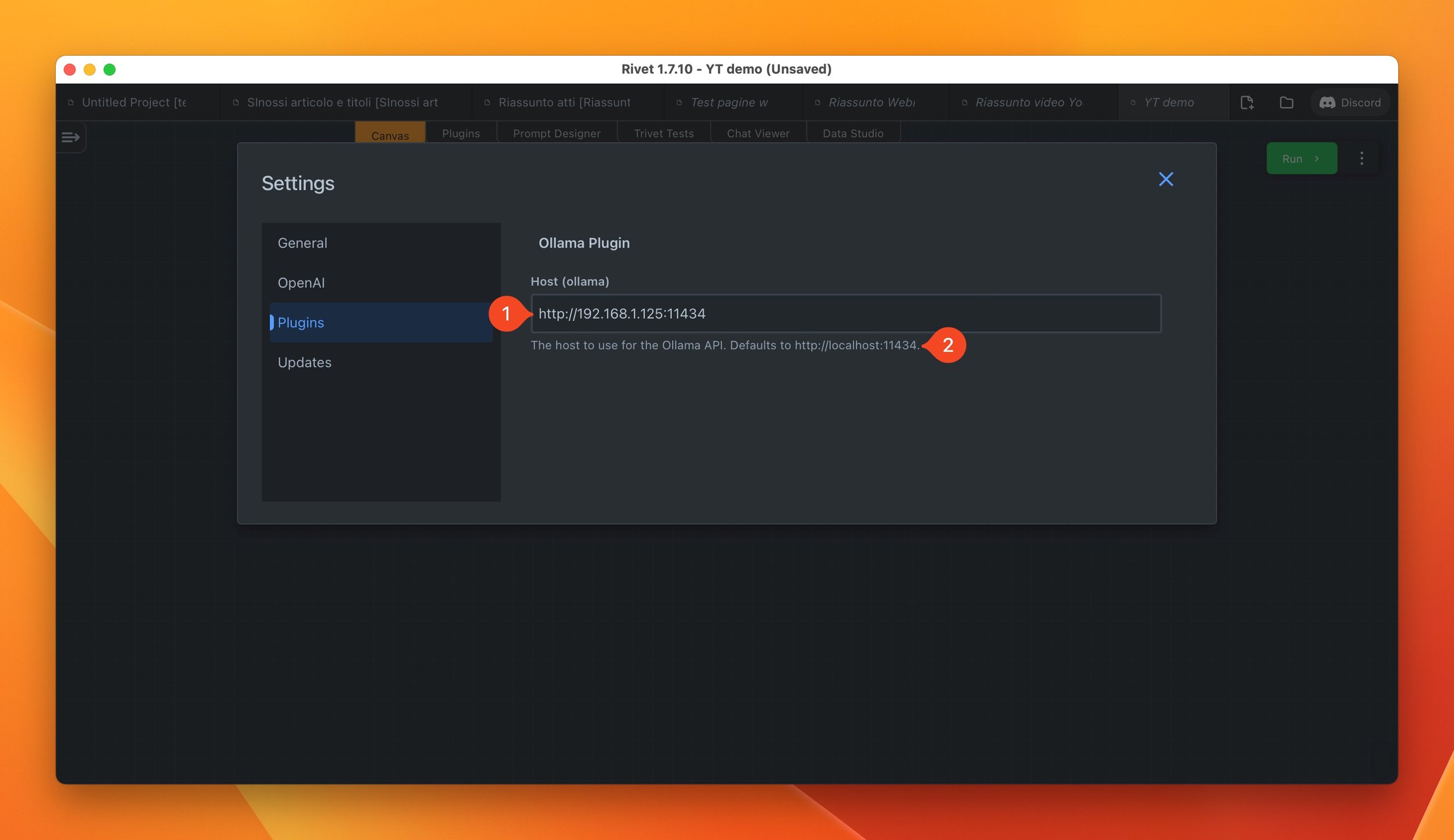Switch to the Plugins top tab
1454x840 pixels.
tap(461, 133)
